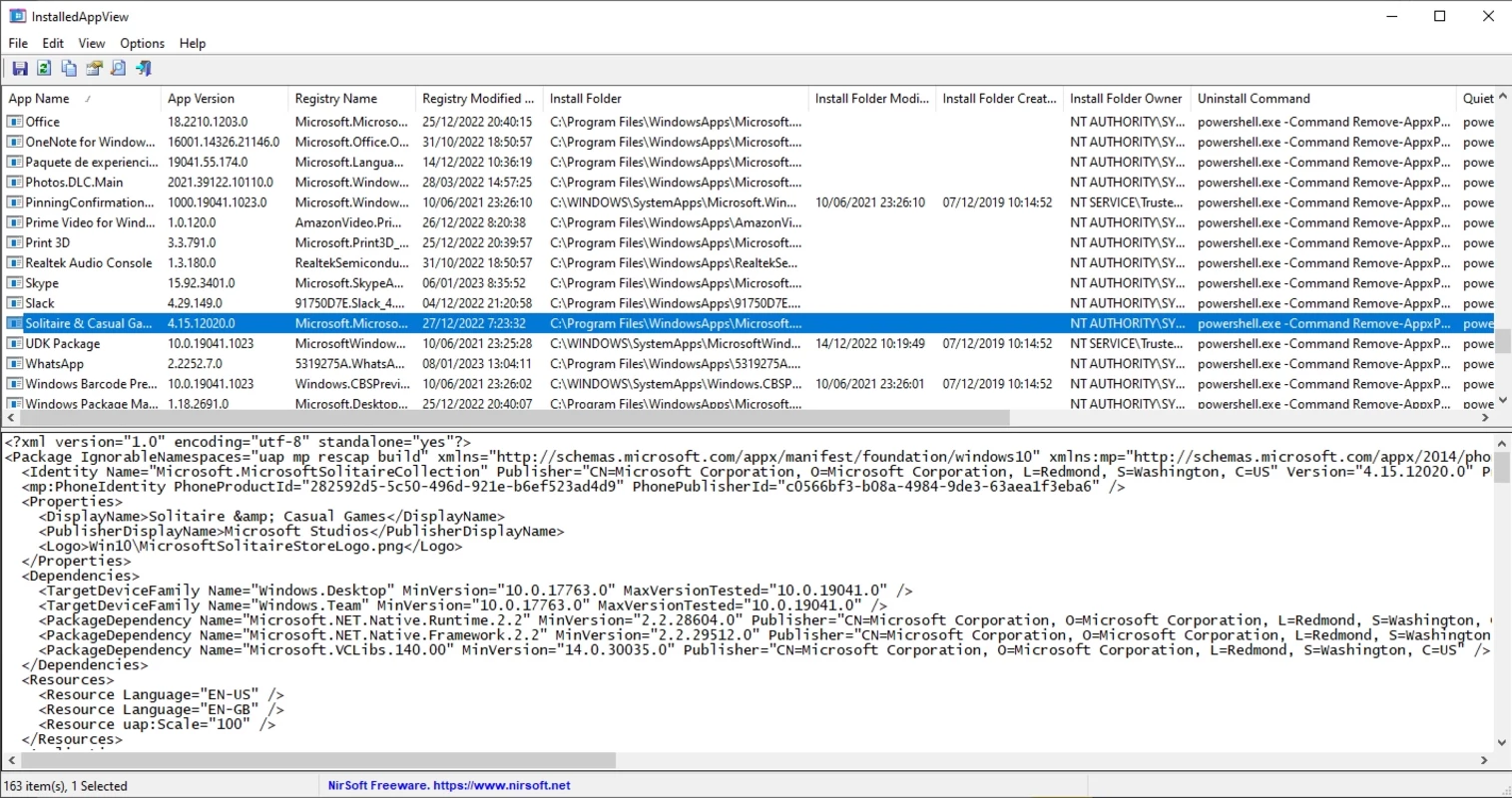This screenshot has width=1512, height=798.
Task: Open the Options menu
Action: (142, 43)
